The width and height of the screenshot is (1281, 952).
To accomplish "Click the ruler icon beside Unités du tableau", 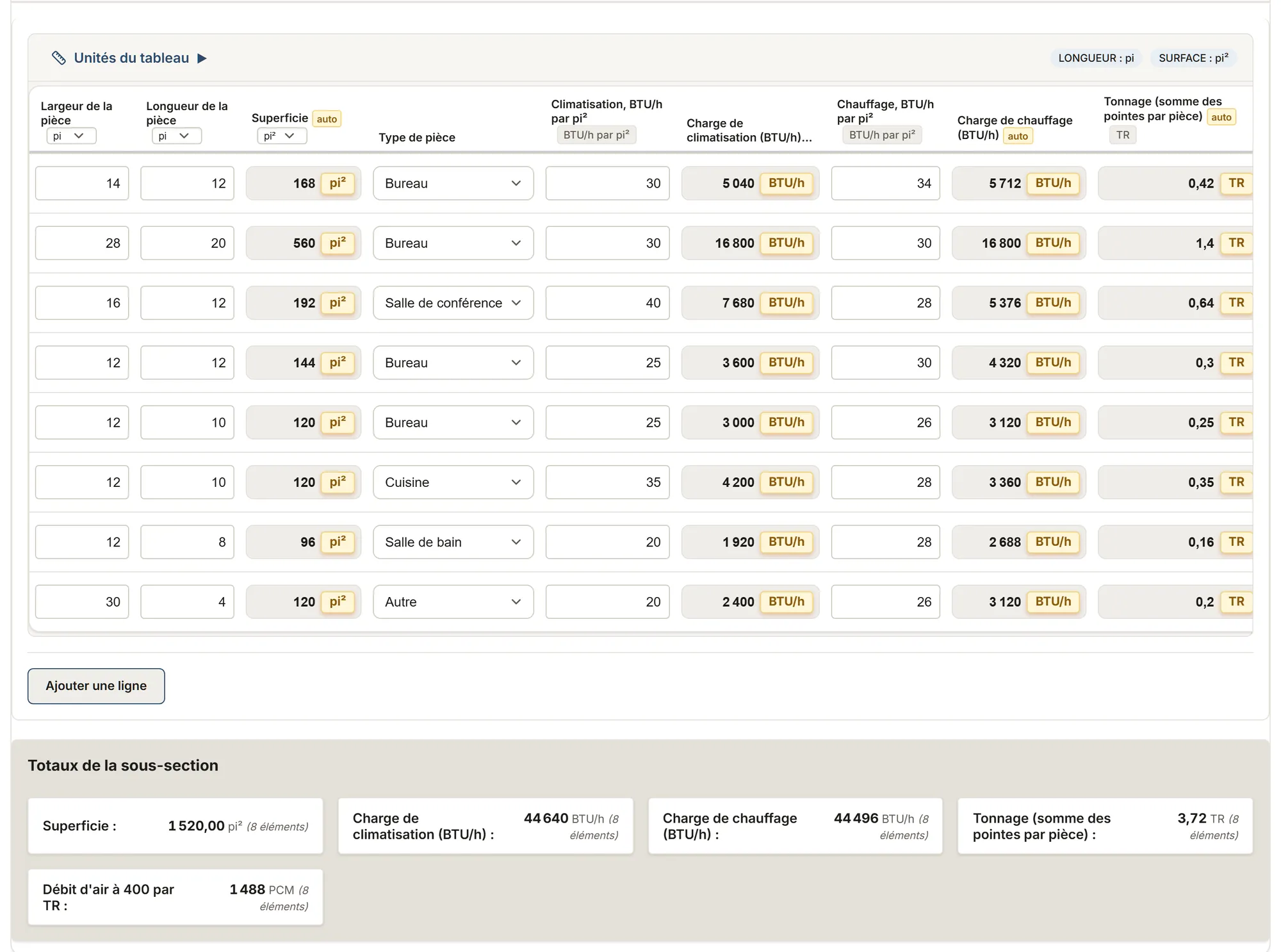I will pos(59,58).
